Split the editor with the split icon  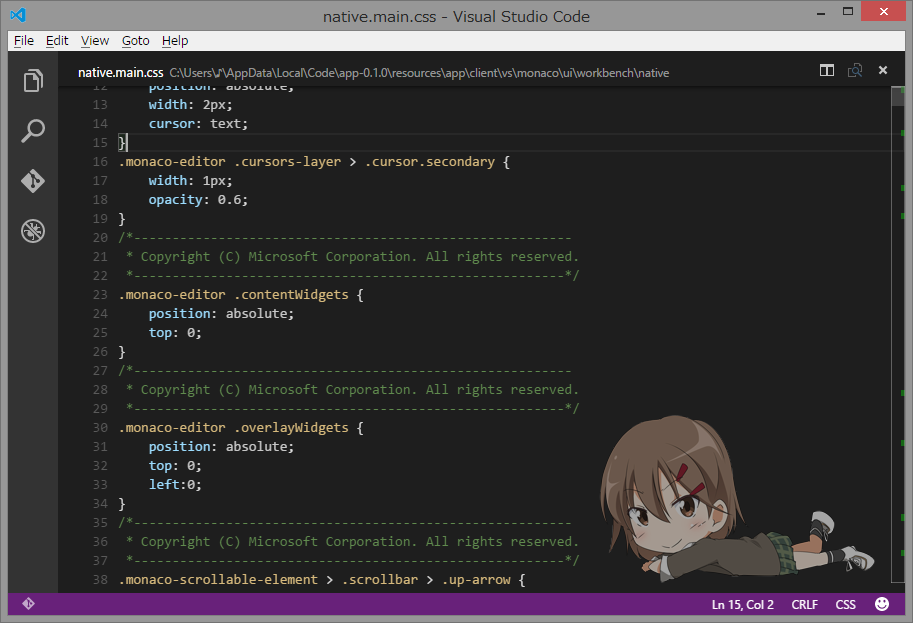(x=827, y=70)
